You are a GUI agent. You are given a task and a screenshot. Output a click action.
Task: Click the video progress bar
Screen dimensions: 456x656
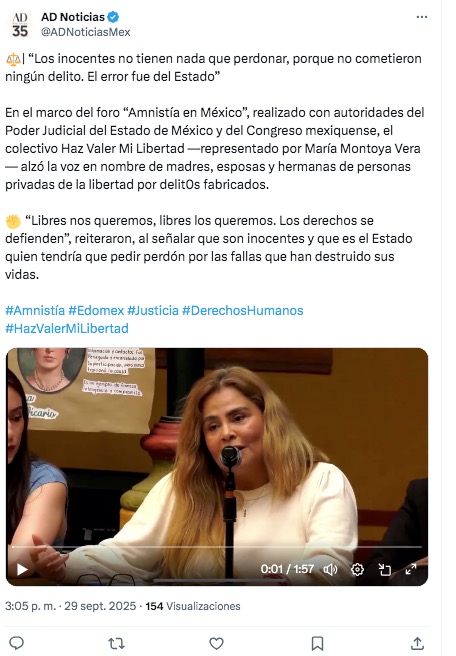coord(217,547)
